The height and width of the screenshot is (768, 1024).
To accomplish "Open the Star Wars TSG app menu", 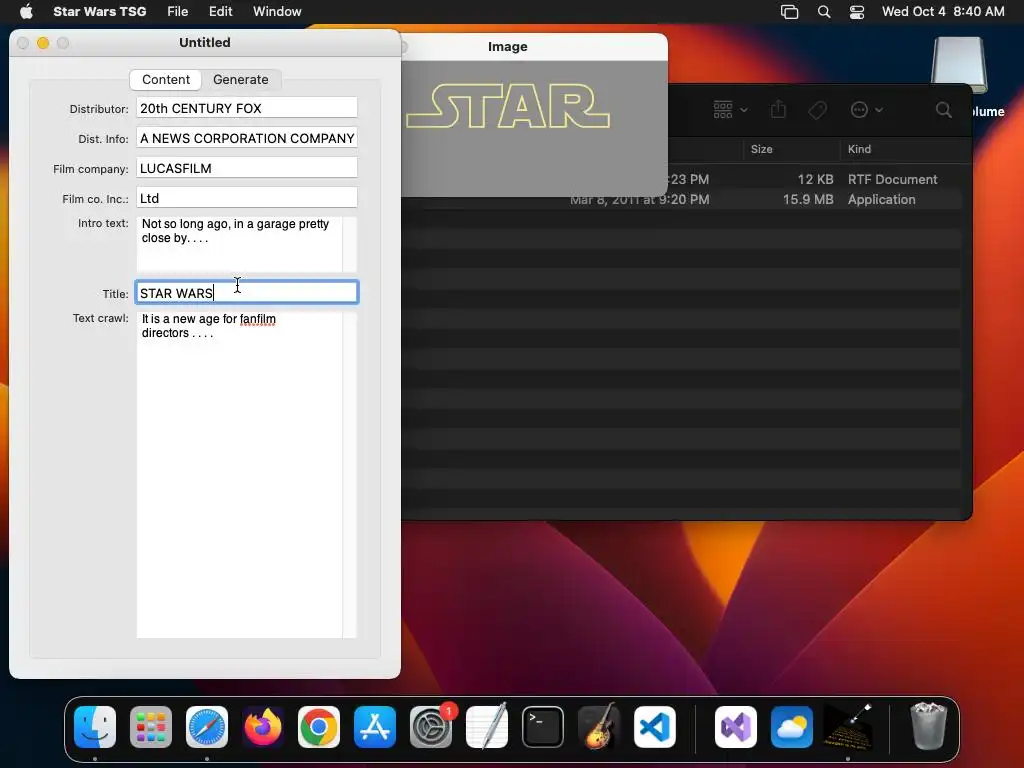I will [99, 11].
